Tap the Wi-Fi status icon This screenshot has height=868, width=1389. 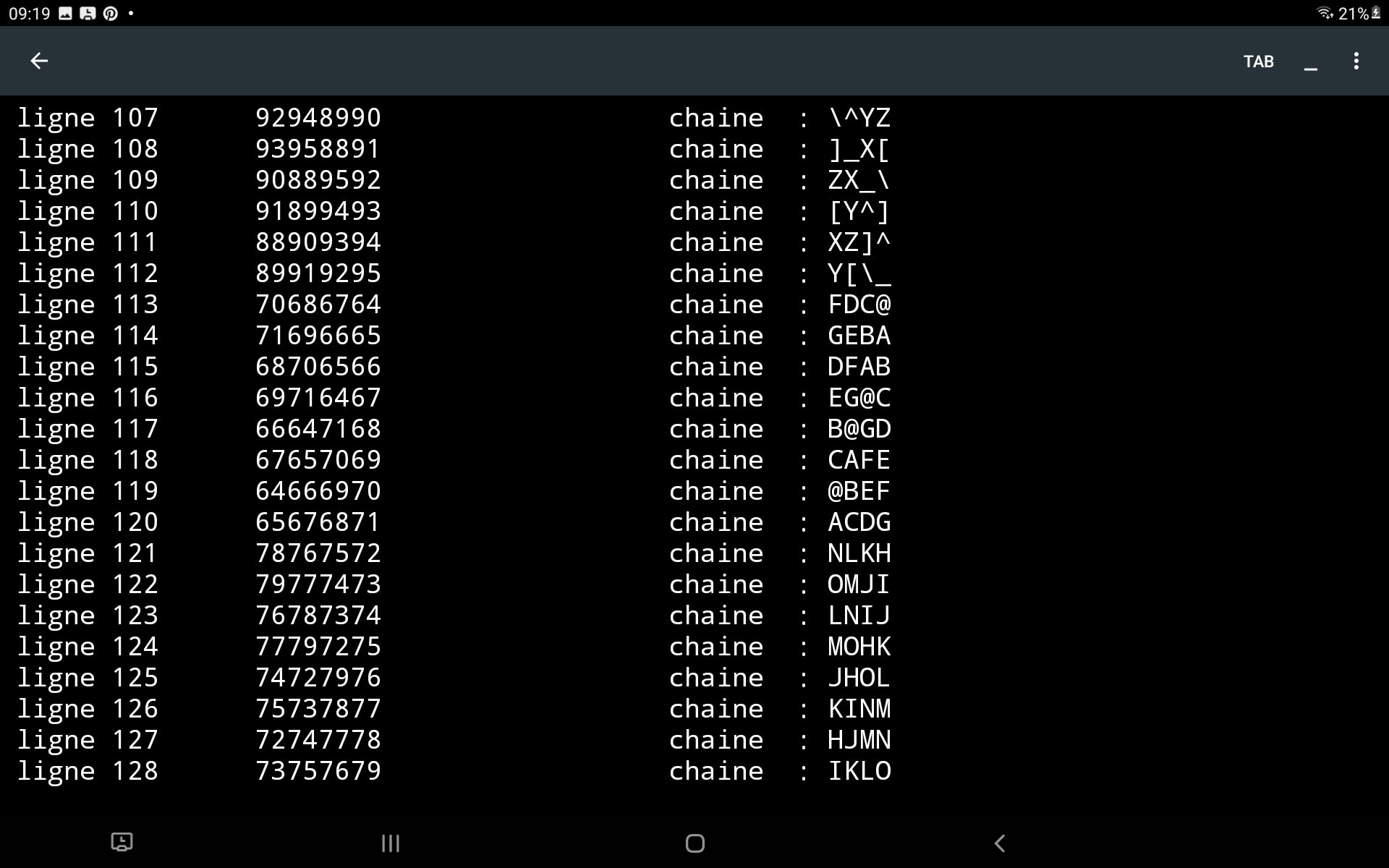[1324, 13]
